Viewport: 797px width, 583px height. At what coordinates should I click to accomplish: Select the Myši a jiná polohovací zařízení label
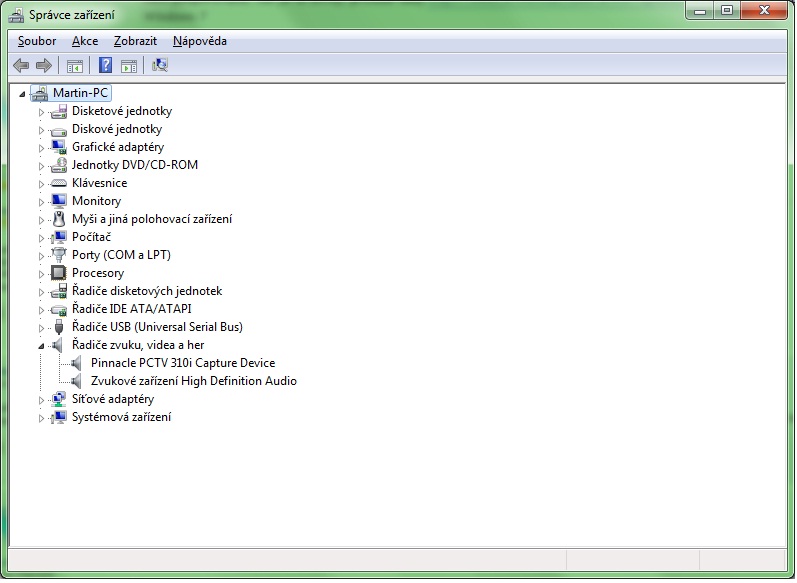[152, 219]
